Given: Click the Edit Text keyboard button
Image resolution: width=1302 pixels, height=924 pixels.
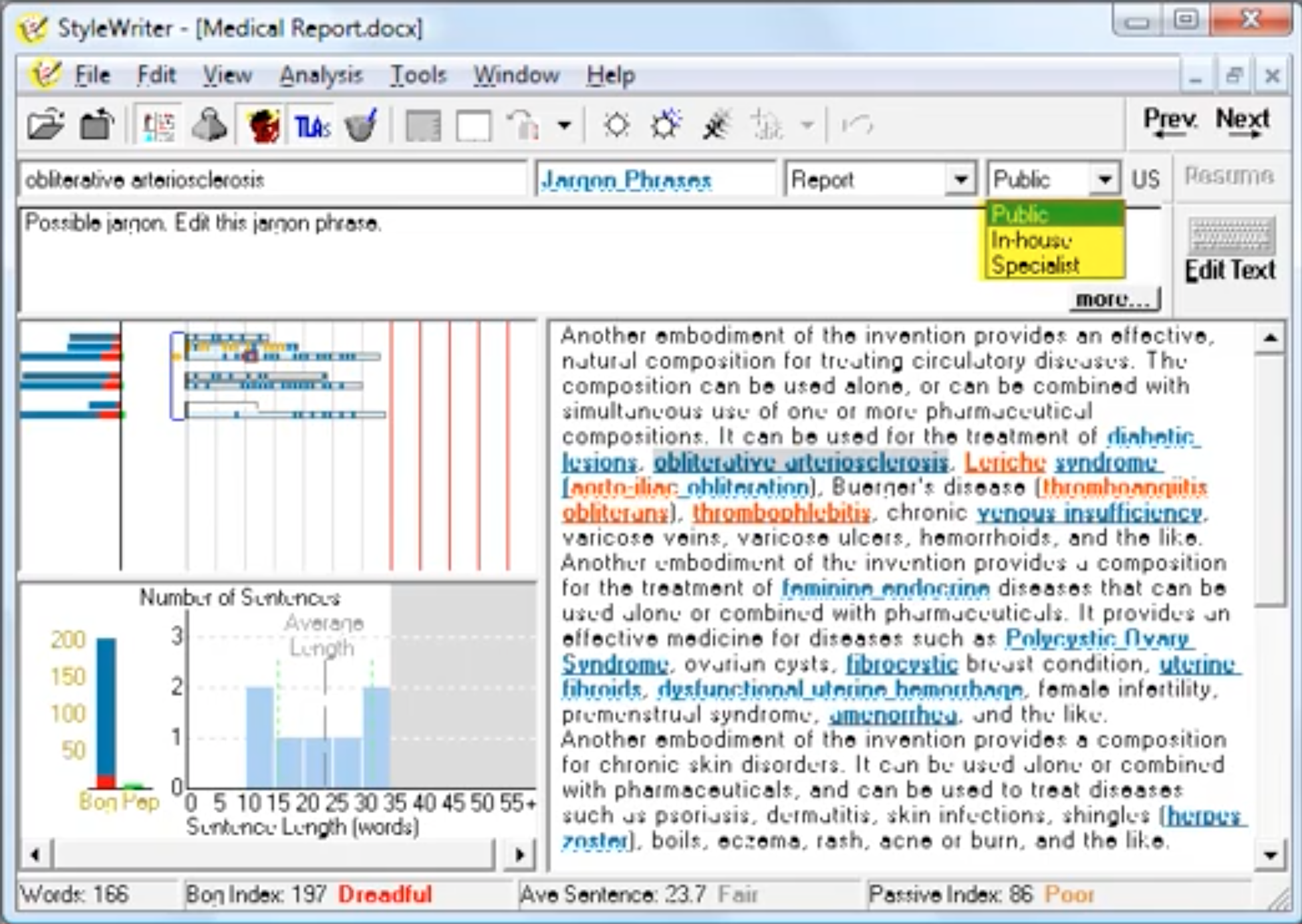Looking at the screenshot, I should point(1230,249).
